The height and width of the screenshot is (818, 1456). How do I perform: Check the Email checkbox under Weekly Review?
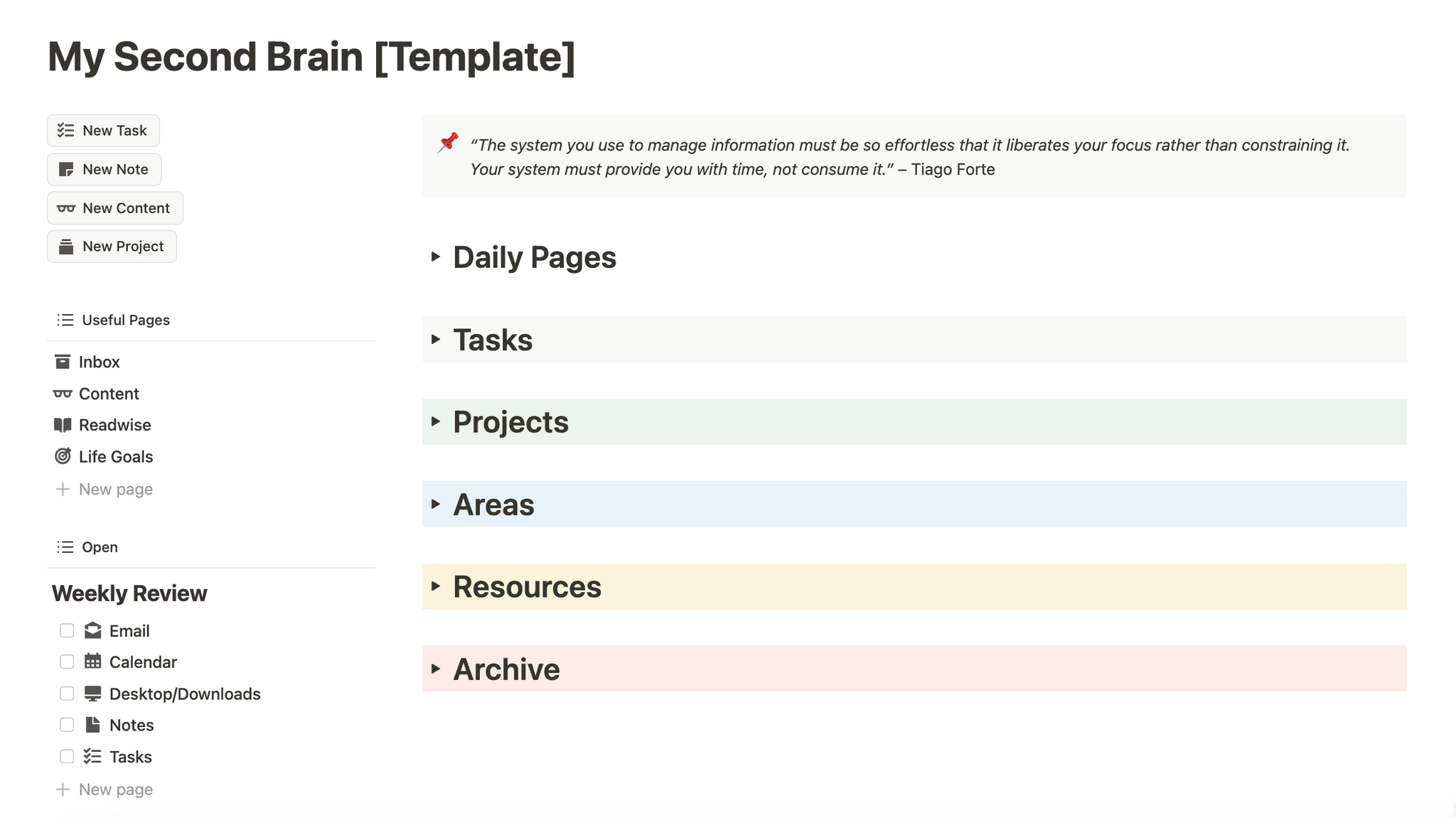67,630
